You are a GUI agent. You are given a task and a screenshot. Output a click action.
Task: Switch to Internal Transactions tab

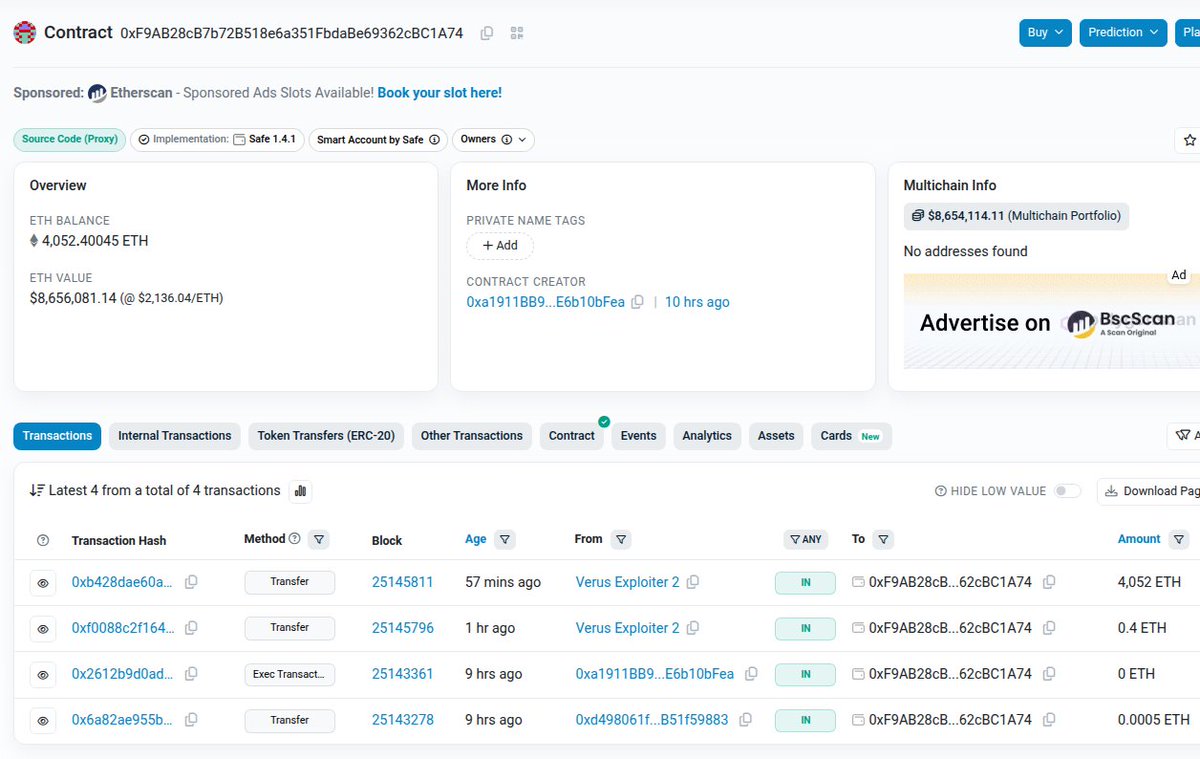[175, 436]
